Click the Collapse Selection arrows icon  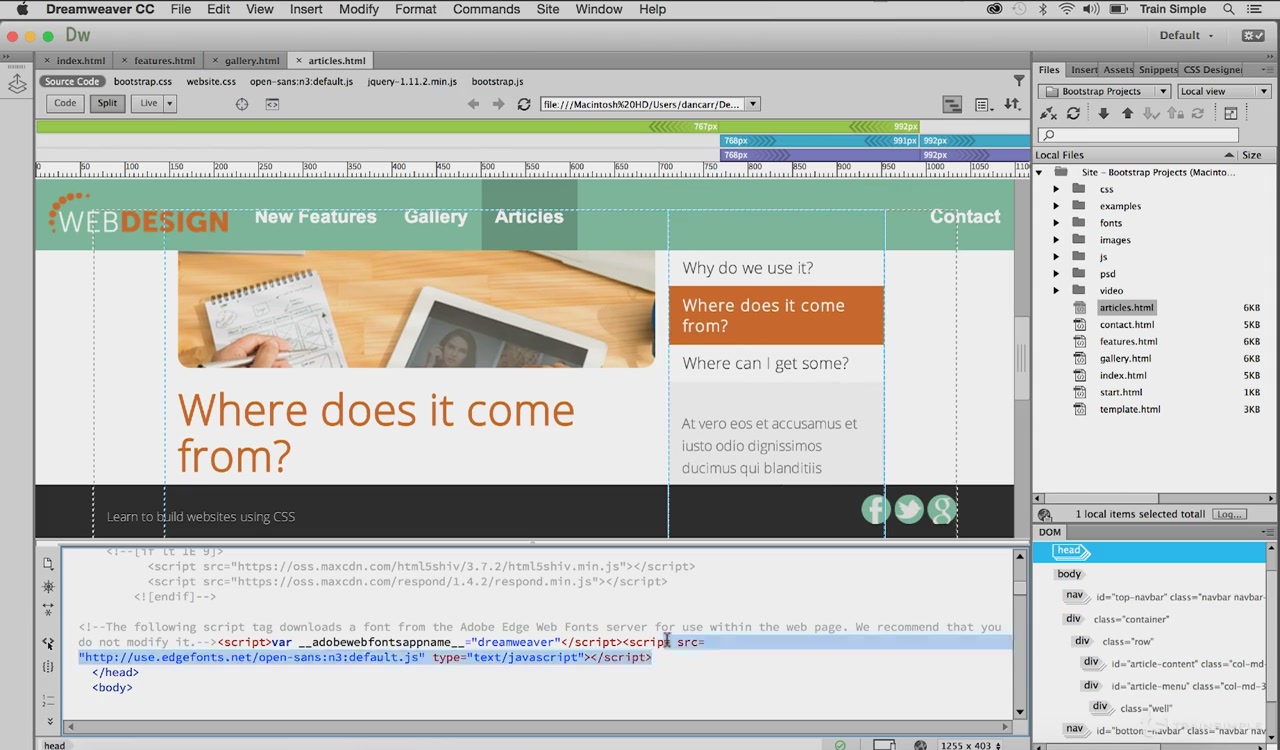click(x=48, y=609)
